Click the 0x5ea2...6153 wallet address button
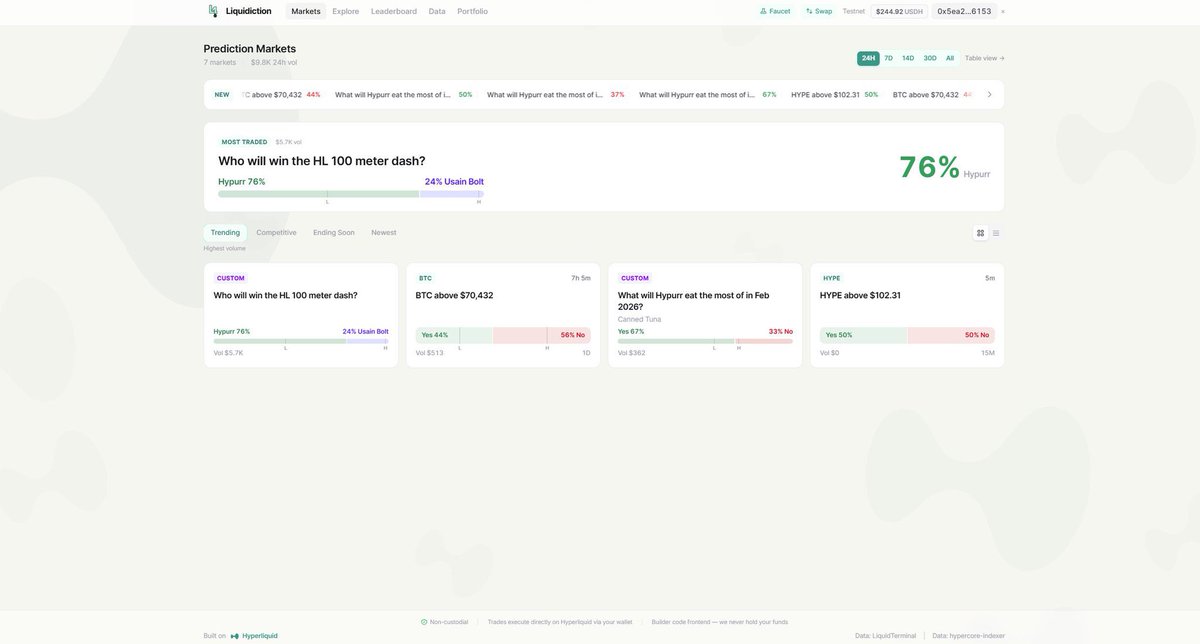The width and height of the screenshot is (1200, 644). (964, 11)
